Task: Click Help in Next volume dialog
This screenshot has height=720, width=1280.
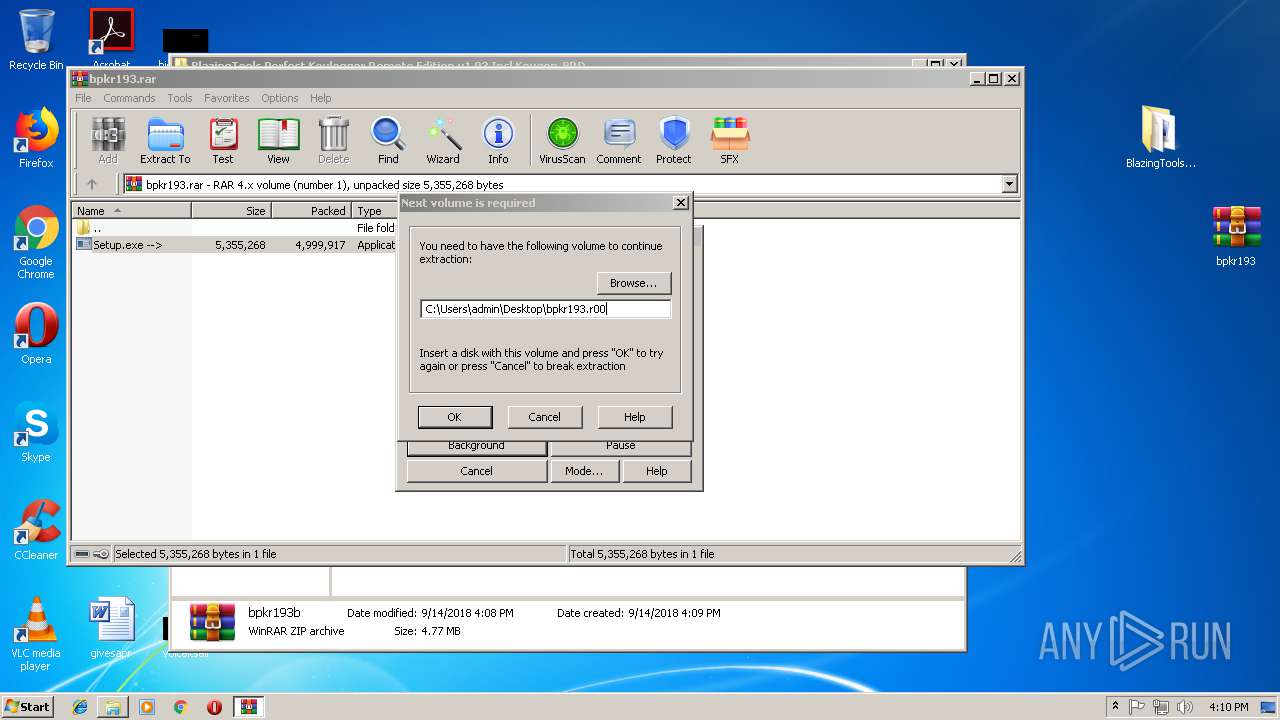Action: coord(634,417)
